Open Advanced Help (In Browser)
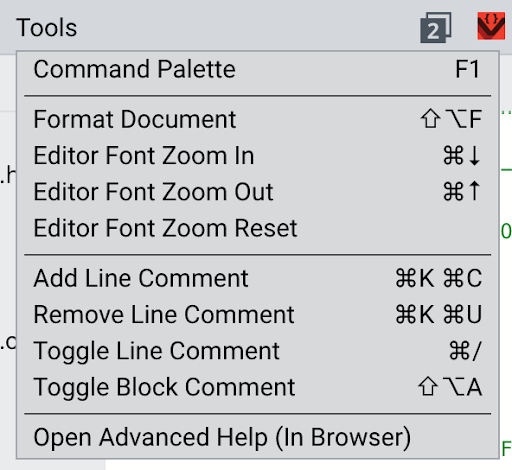Viewport: 512px width, 470px height. point(257,437)
